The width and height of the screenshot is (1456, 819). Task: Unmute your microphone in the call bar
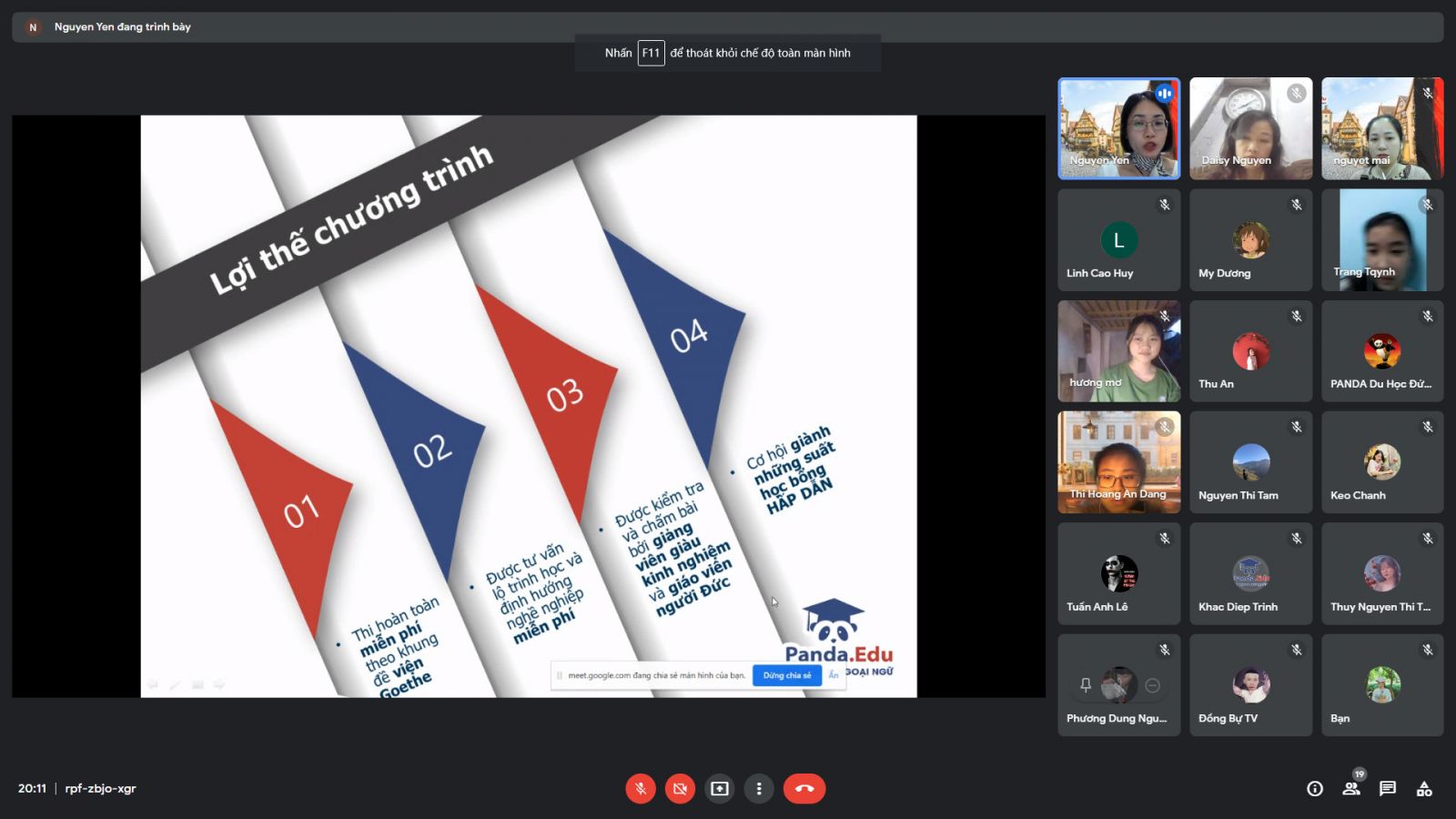pyautogui.click(x=641, y=789)
